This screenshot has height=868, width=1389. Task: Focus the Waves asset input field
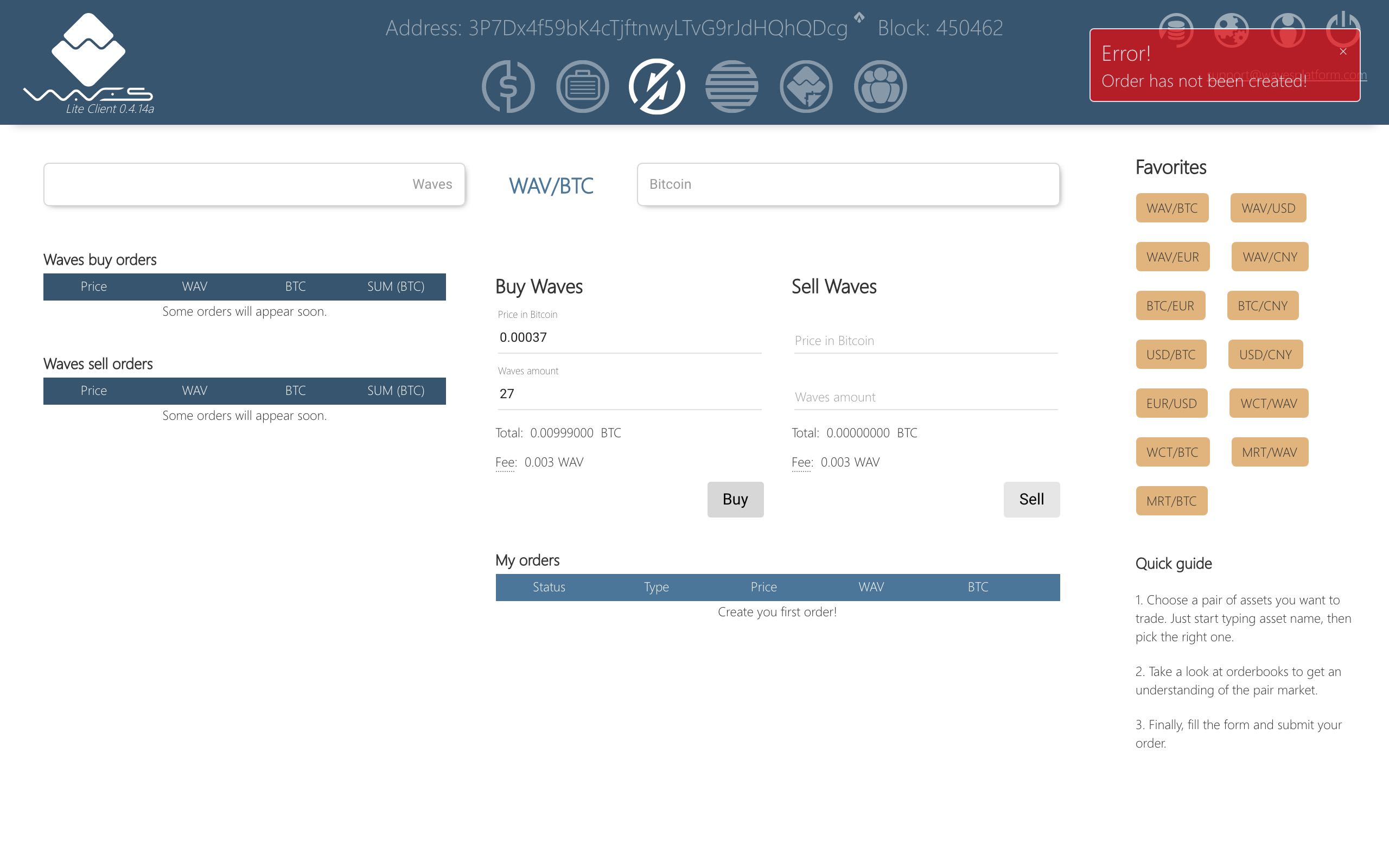(x=254, y=184)
